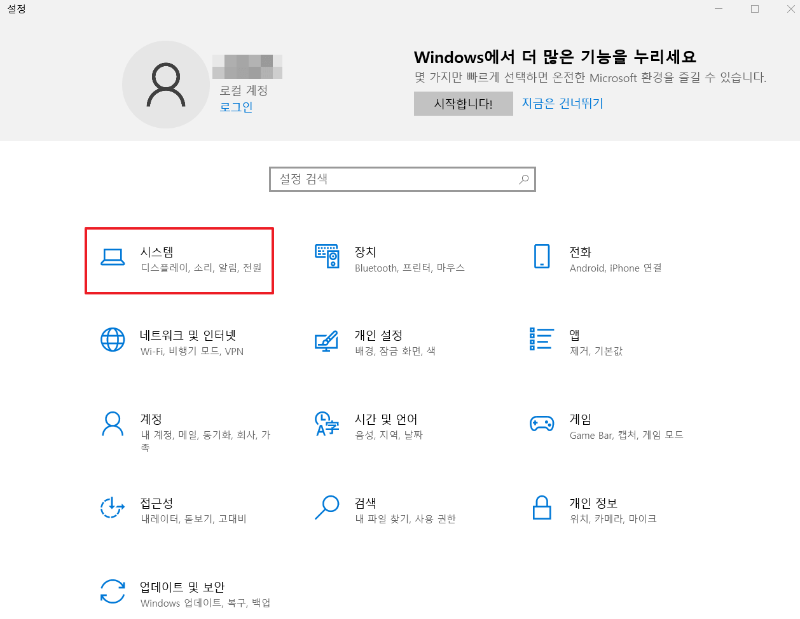Click the Windows 업데이트, 복구, 백업 description
Image resolution: width=800 pixels, height=619 pixels.
205,603
